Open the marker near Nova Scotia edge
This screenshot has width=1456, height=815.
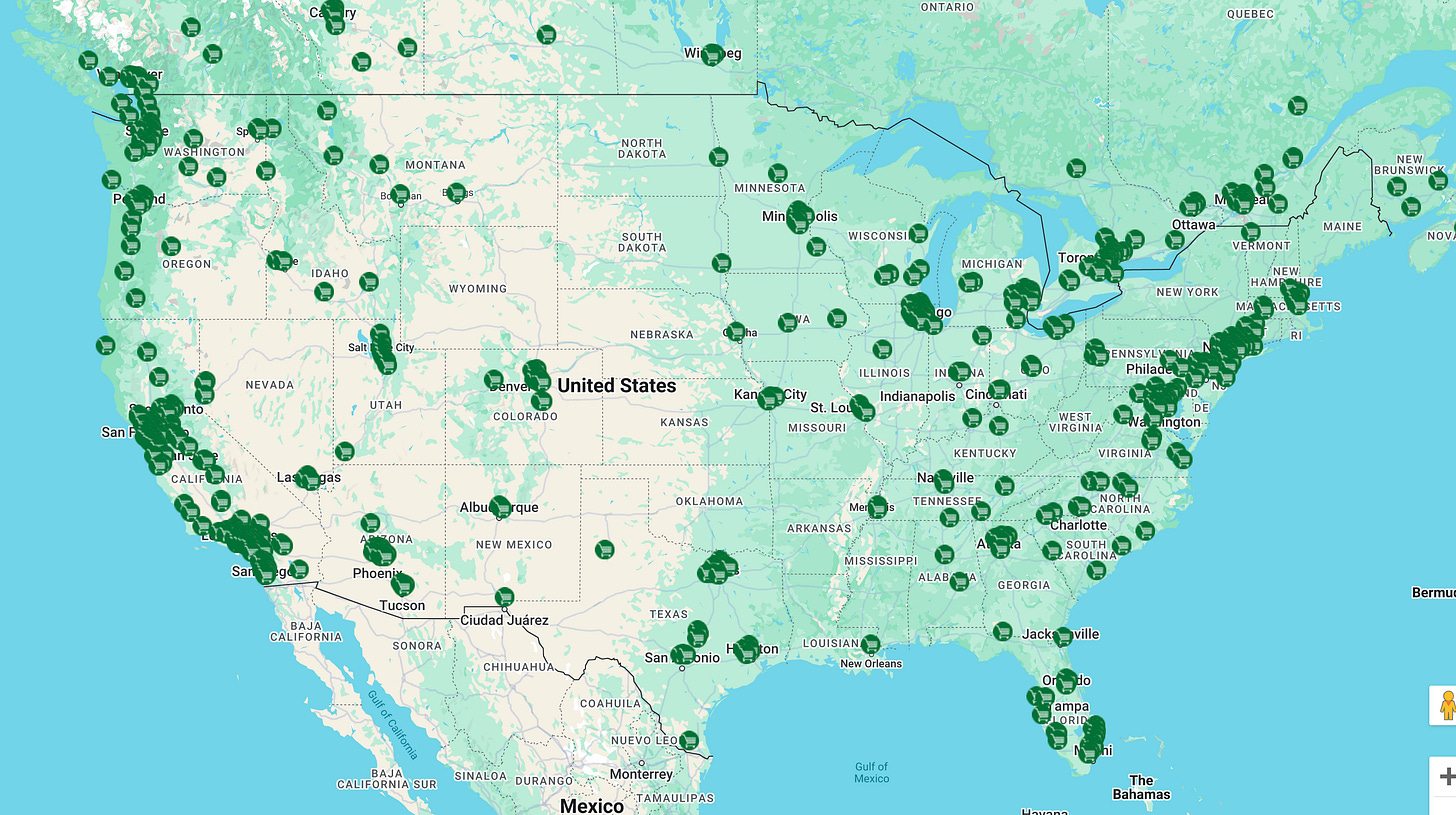point(1438,181)
